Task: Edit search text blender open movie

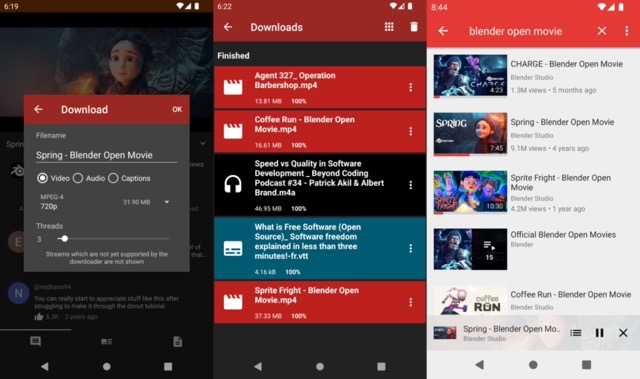Action: [516, 31]
